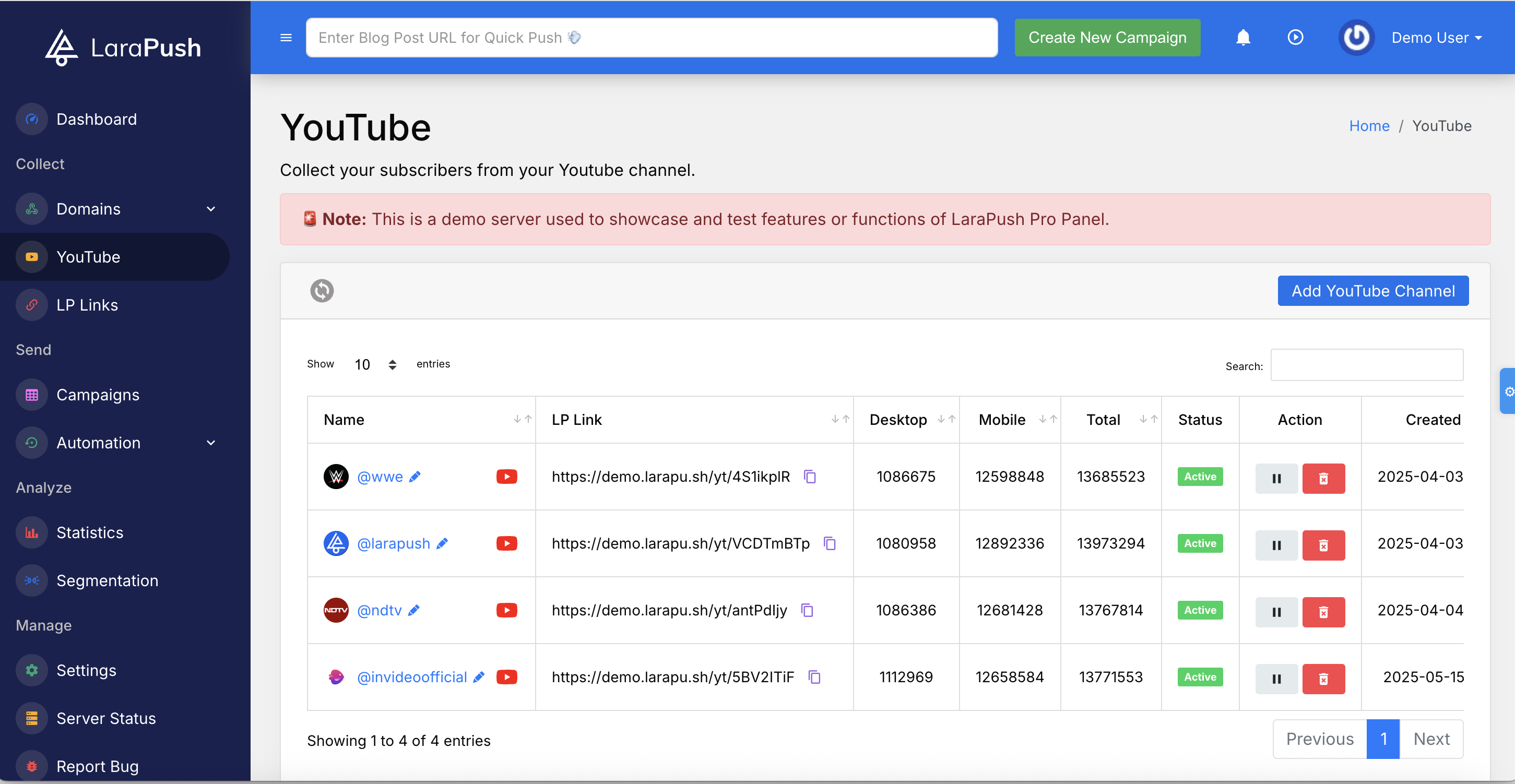Expand the Automation submenu
Screen dimensions: 1515x784
[211, 444]
